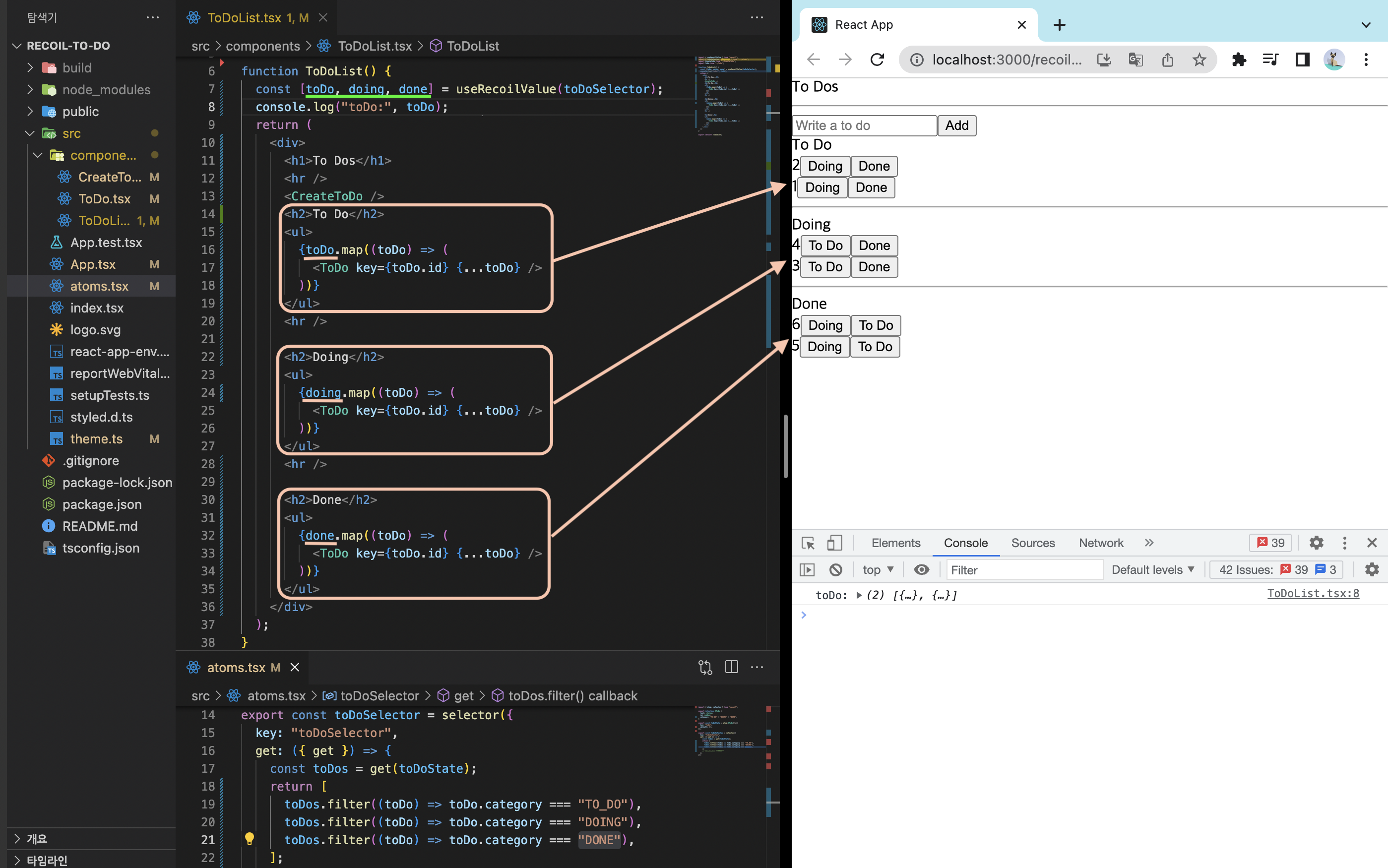Screen dimensions: 1388x868
Task: Click the split editor icon in atoms.tsx pane
Action: pyautogui.click(x=731, y=667)
